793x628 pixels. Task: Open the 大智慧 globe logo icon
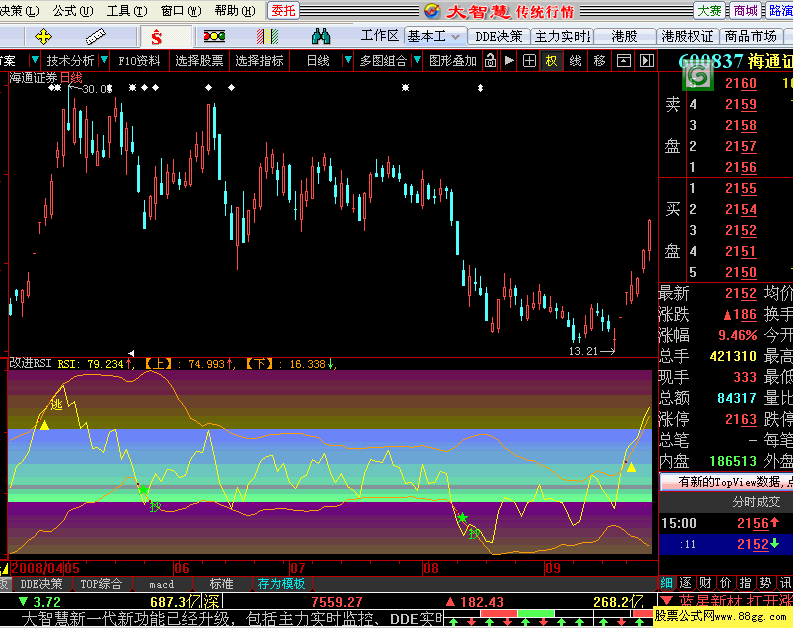432,10
